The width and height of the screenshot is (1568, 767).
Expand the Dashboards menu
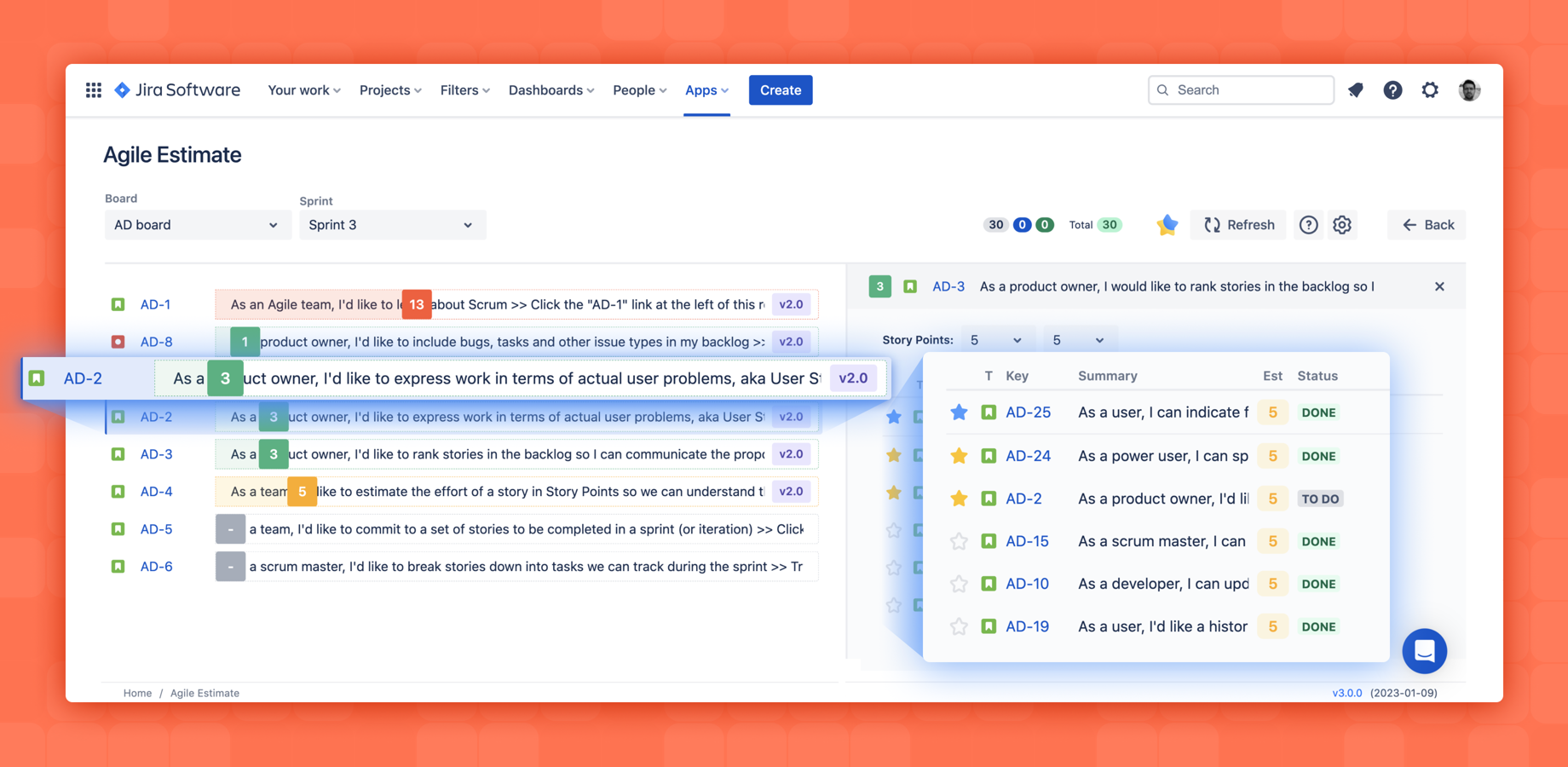point(551,89)
